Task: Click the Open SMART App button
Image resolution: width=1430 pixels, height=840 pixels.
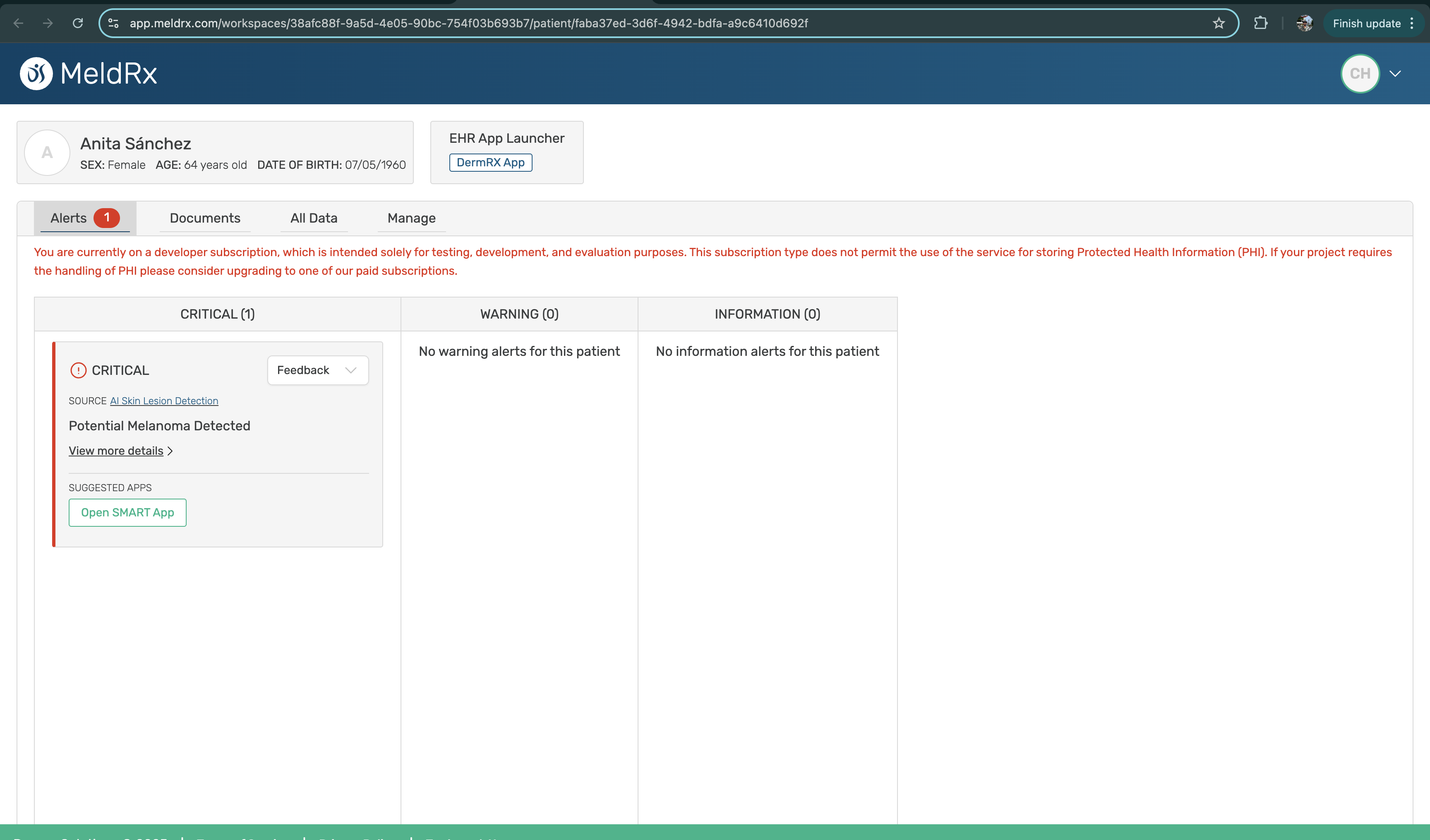Action: [x=128, y=513]
